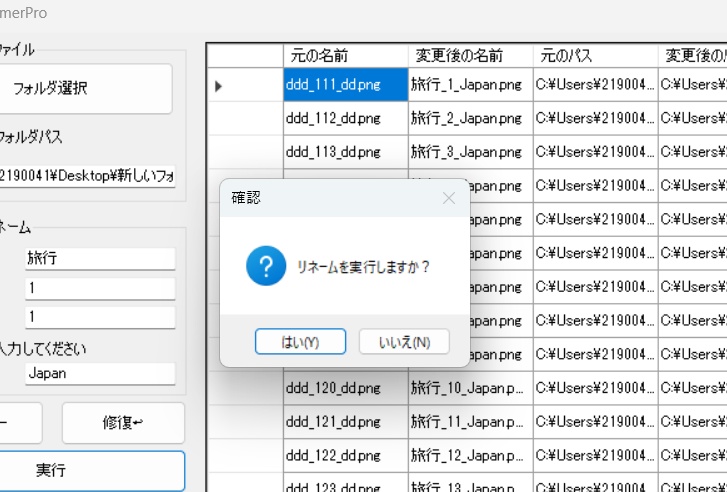Viewport: 727px width, 492px height.
Task: Click the current row arrow indicator
Action: point(218,86)
